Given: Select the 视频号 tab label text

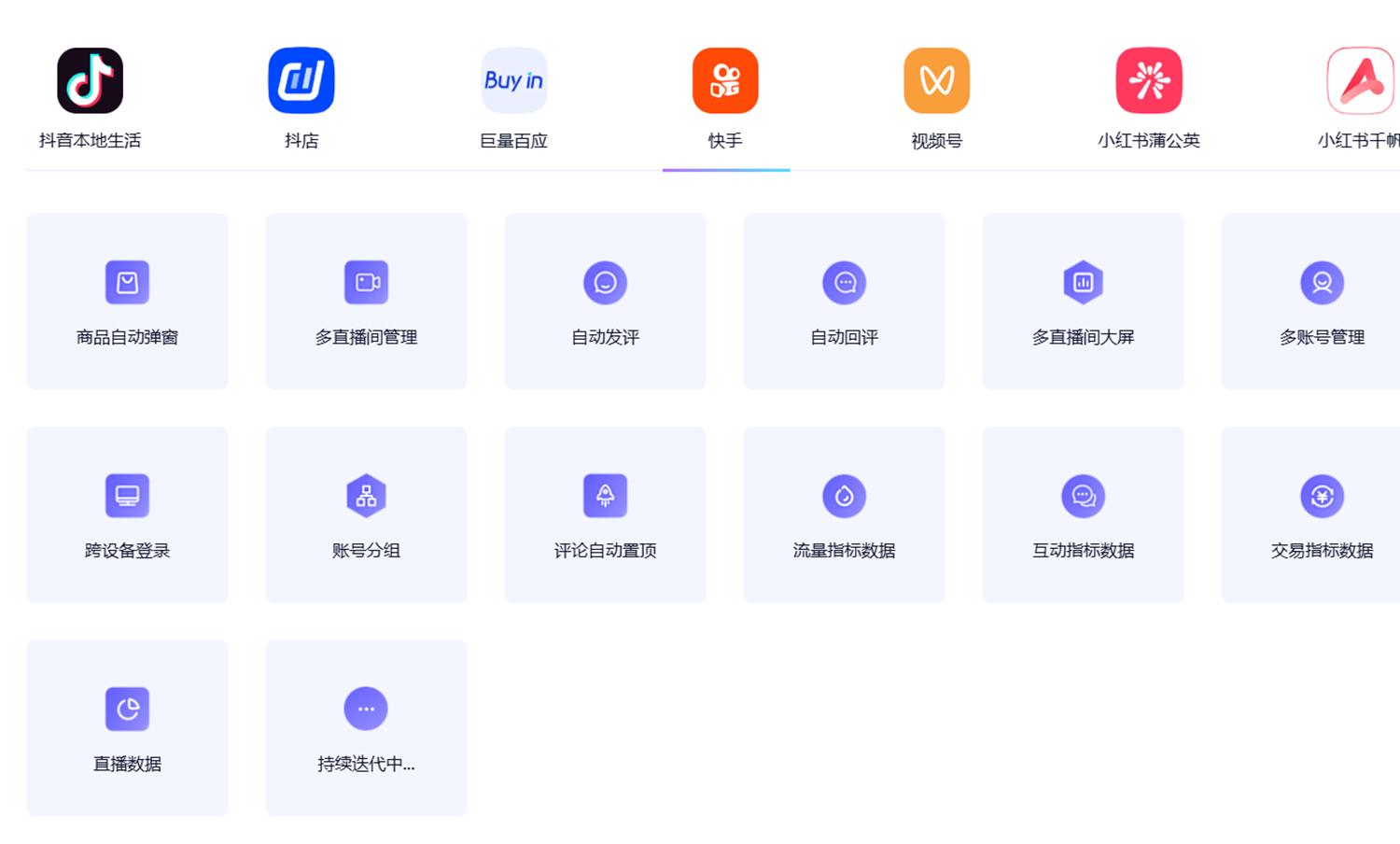Looking at the screenshot, I should [937, 141].
